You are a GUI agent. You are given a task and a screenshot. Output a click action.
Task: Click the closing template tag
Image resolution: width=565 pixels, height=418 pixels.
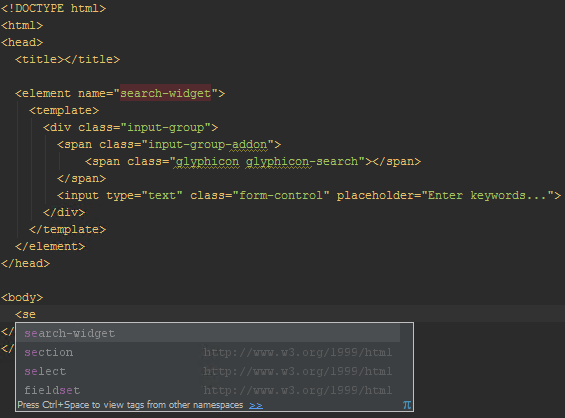click(x=67, y=230)
